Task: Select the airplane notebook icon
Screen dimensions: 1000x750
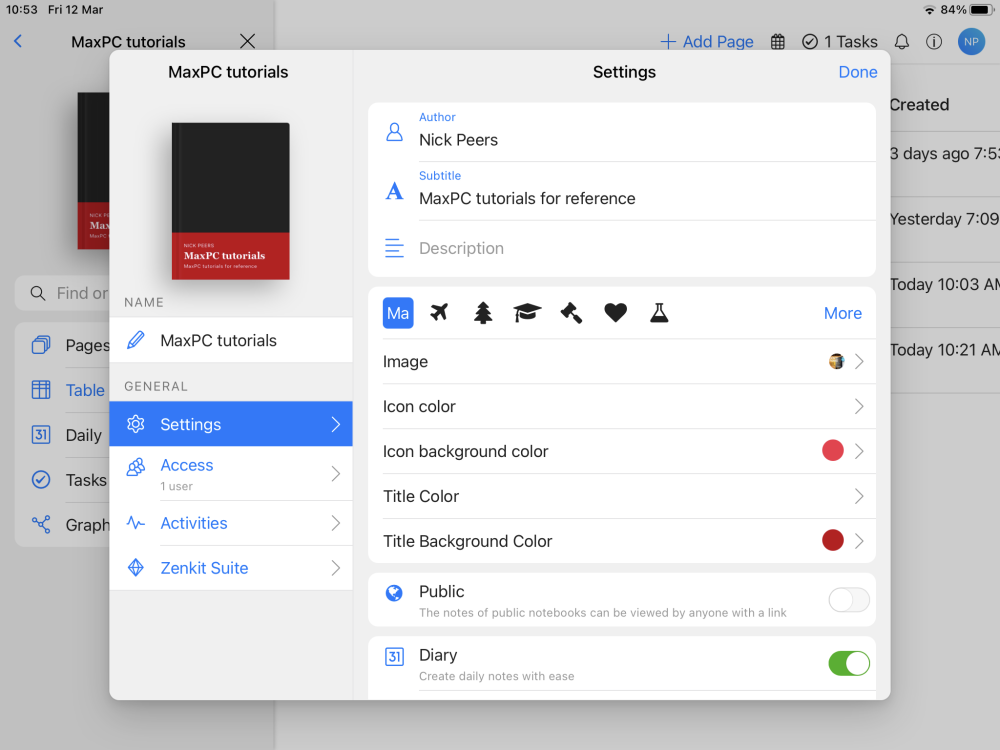Action: pyautogui.click(x=439, y=312)
